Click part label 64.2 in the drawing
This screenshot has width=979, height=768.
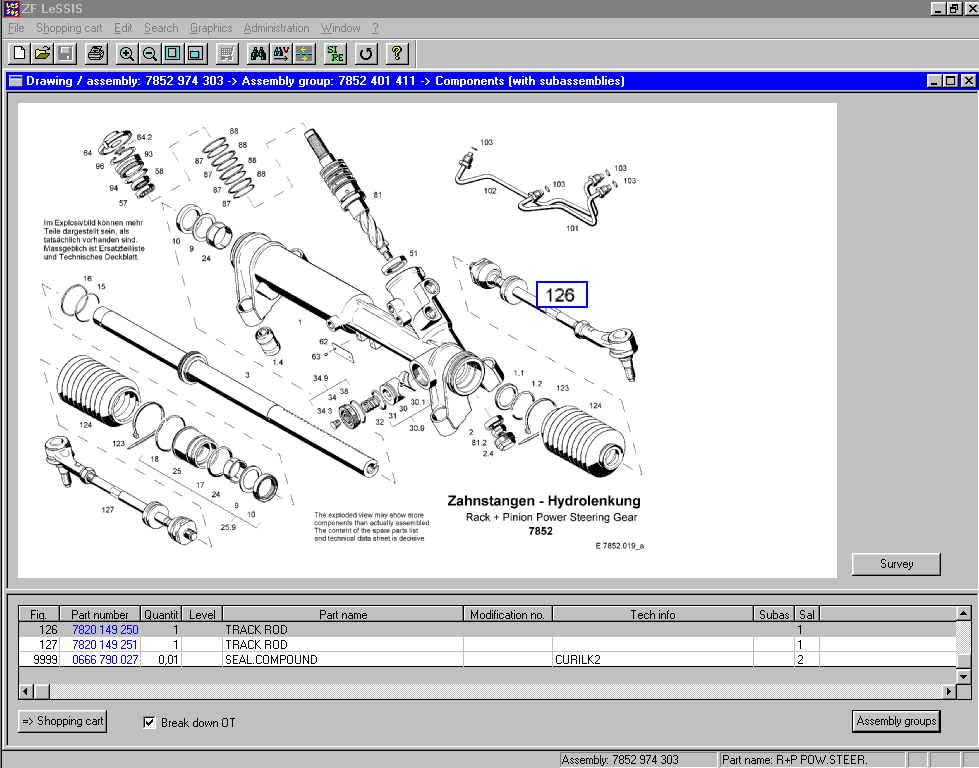pyautogui.click(x=144, y=137)
